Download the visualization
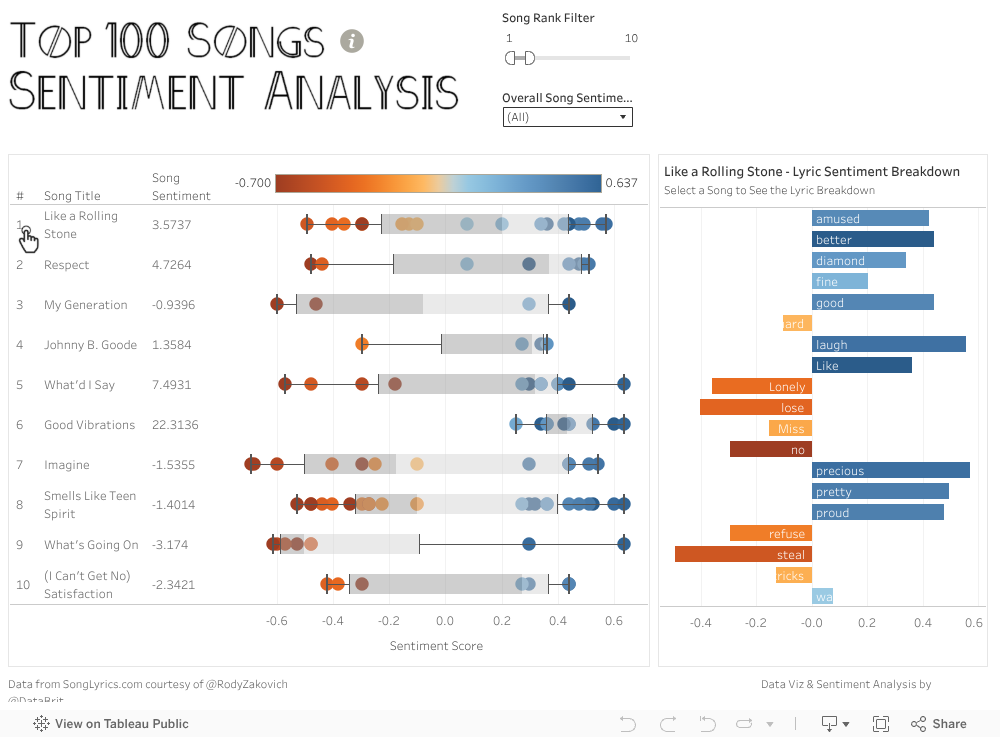 pyautogui.click(x=828, y=723)
